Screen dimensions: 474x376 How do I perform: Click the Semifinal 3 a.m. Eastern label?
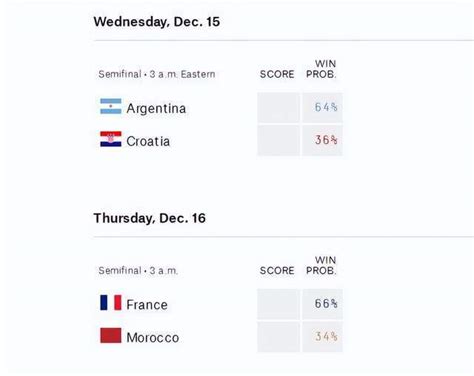click(157, 74)
